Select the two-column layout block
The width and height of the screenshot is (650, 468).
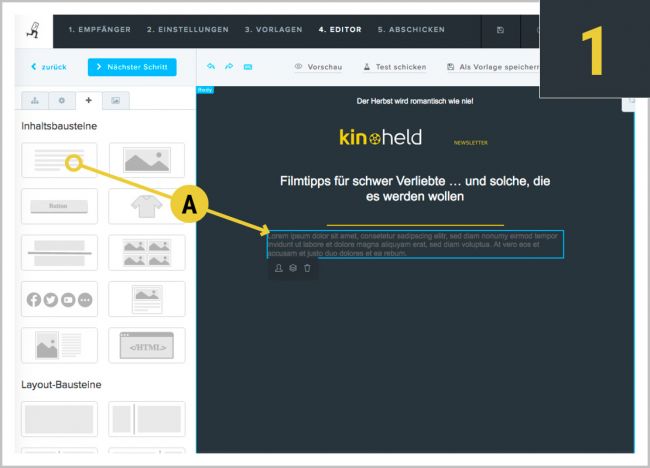(x=147, y=419)
